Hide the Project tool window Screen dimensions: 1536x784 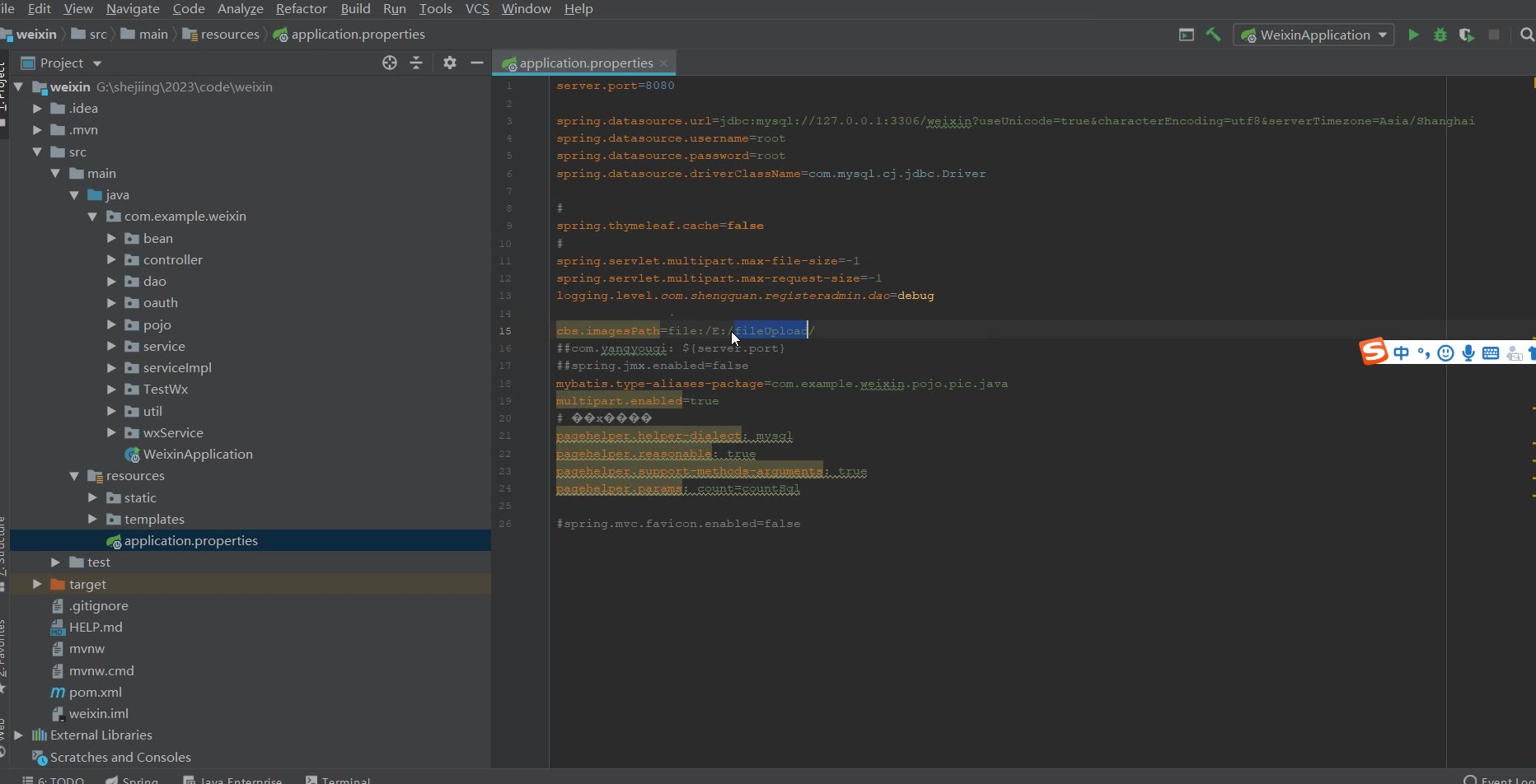476,63
